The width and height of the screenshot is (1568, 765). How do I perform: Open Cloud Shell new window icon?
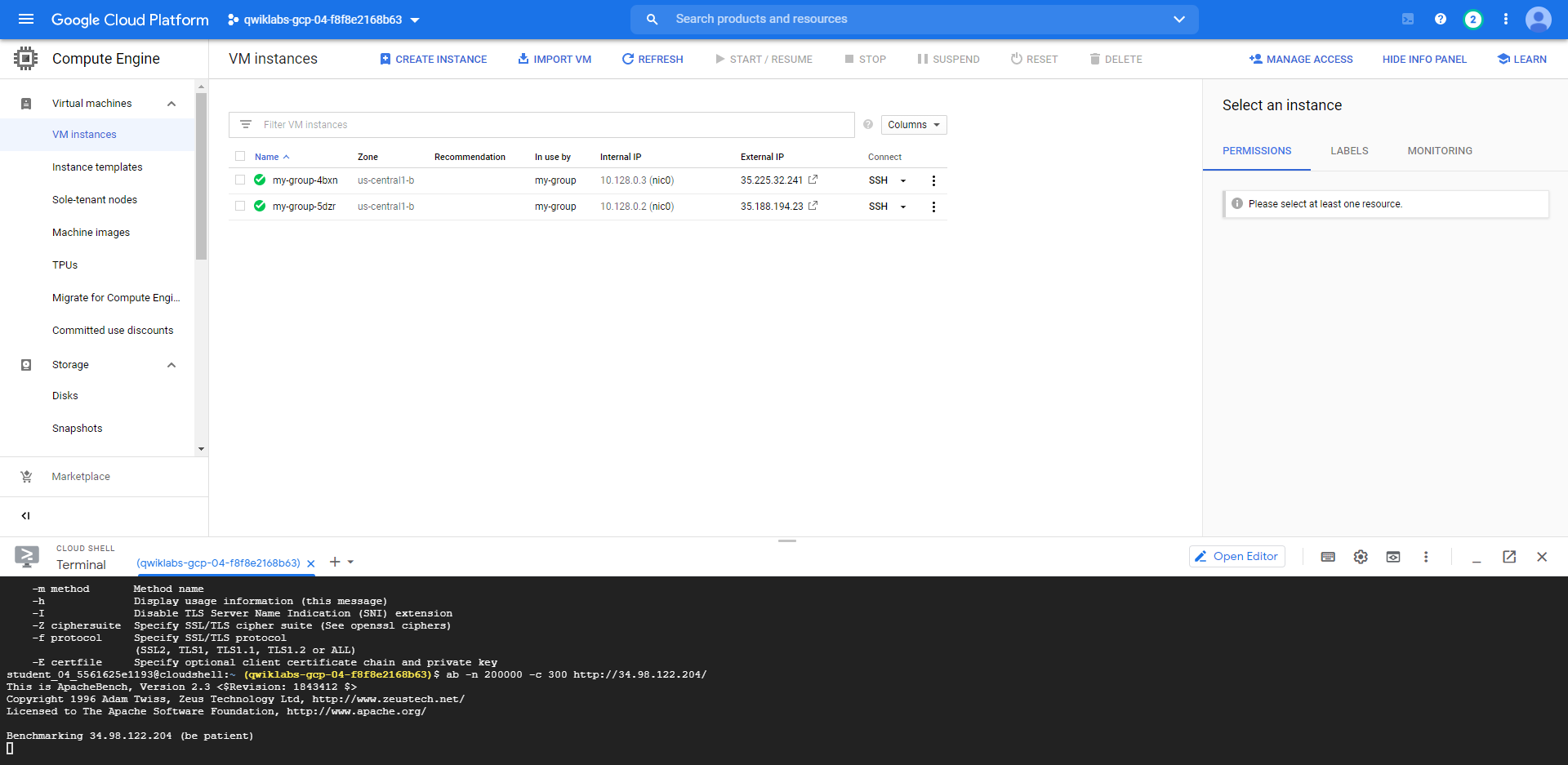1509,557
